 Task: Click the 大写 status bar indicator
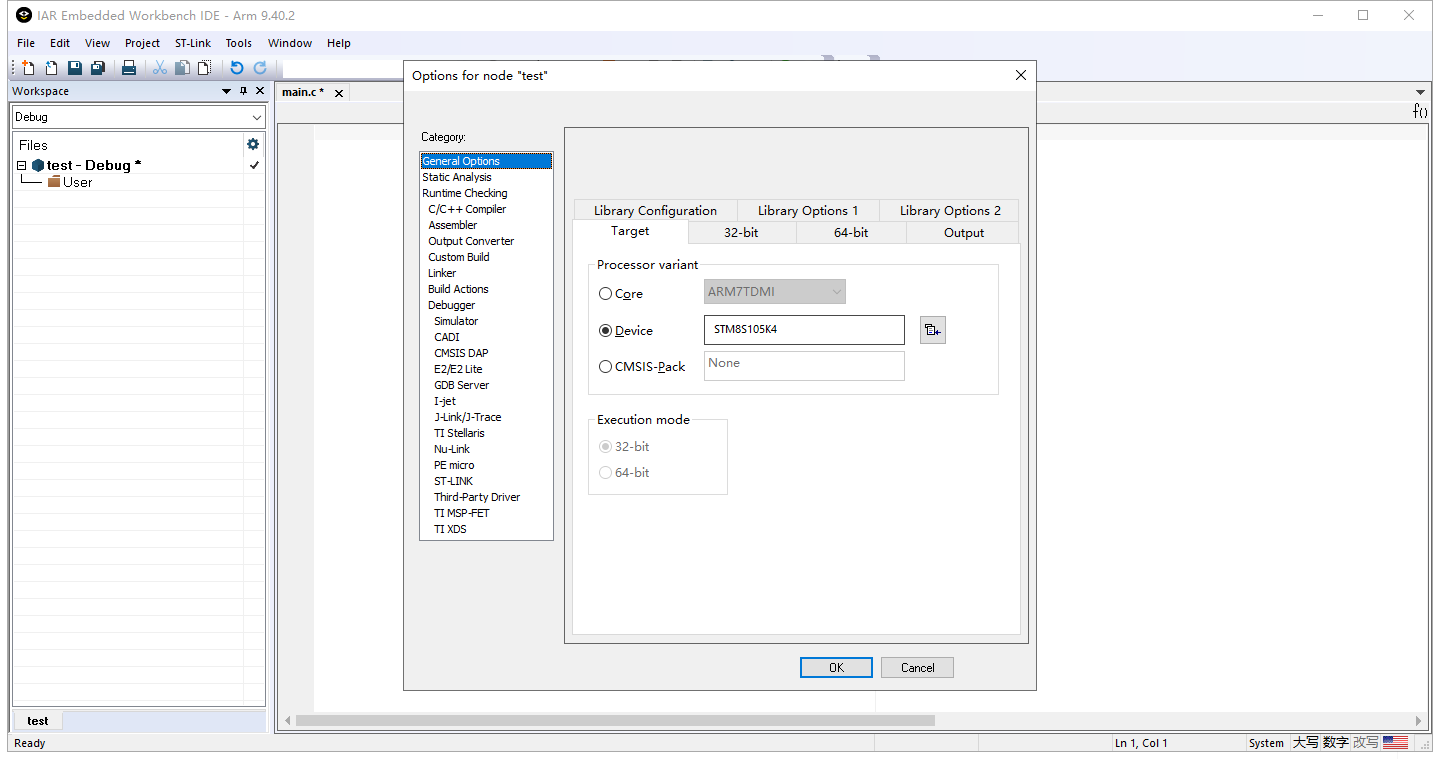click(1305, 742)
